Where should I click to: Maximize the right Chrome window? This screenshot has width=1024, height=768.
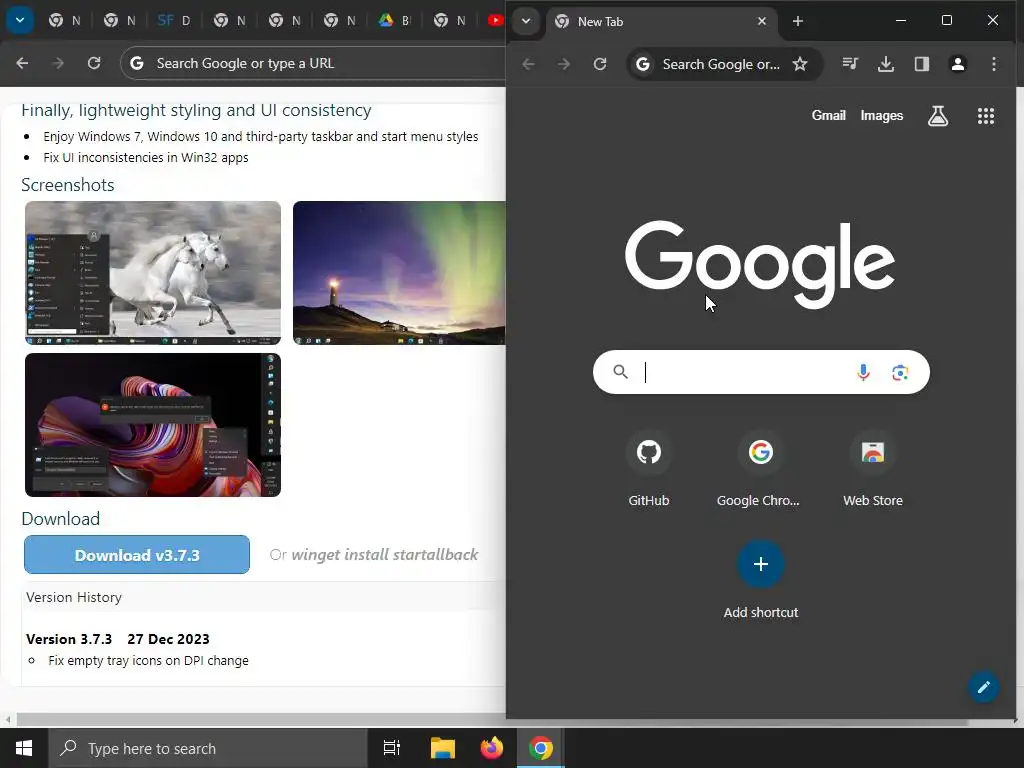[x=947, y=21]
